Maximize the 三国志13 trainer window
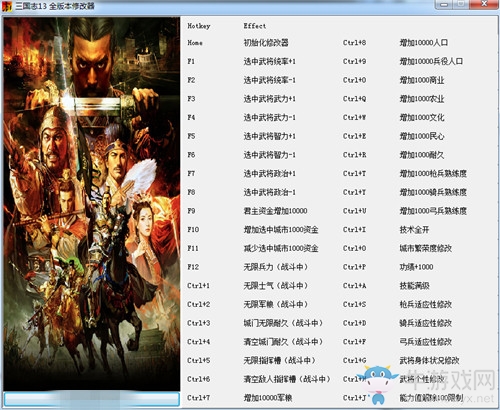The height and width of the screenshot is (410, 500). [x=461, y=4]
